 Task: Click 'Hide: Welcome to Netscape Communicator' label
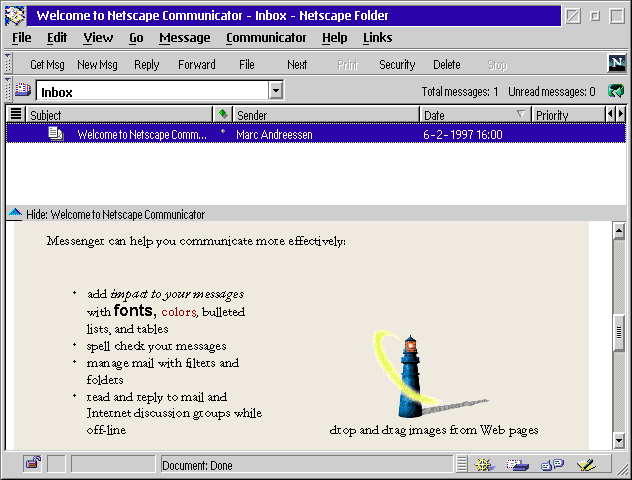point(115,214)
